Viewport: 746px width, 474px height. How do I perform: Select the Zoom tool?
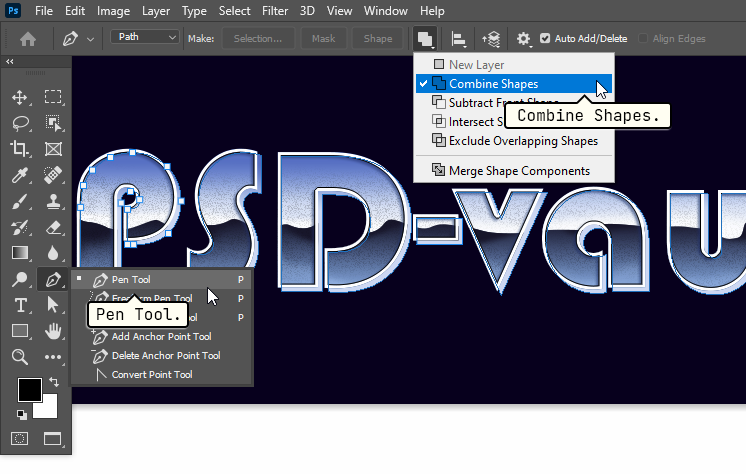(20, 357)
